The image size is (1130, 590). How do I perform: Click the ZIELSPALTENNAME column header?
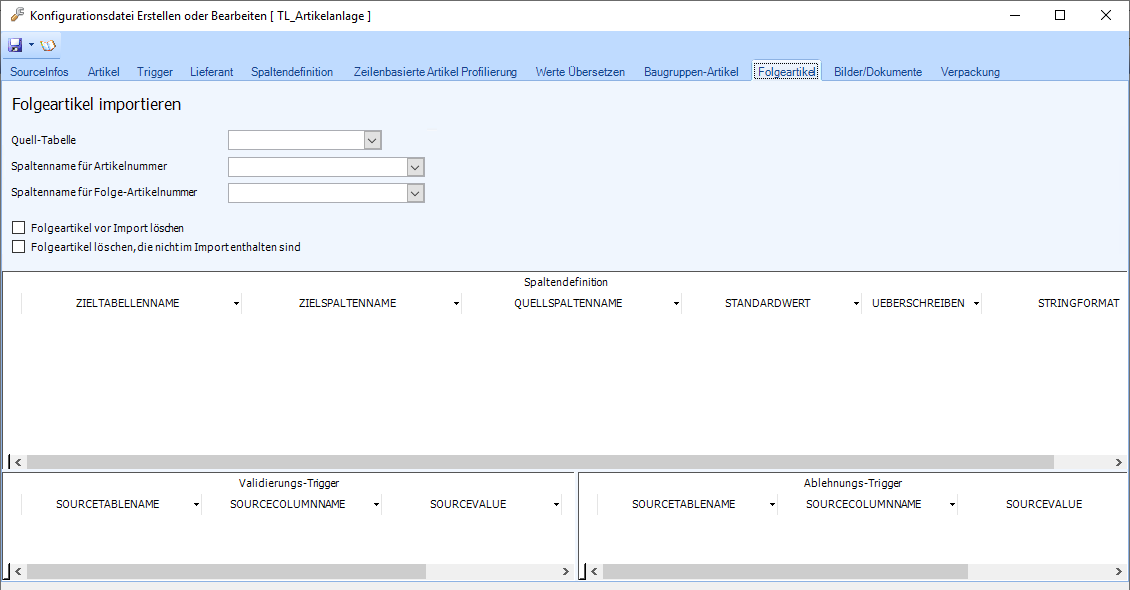(x=347, y=304)
